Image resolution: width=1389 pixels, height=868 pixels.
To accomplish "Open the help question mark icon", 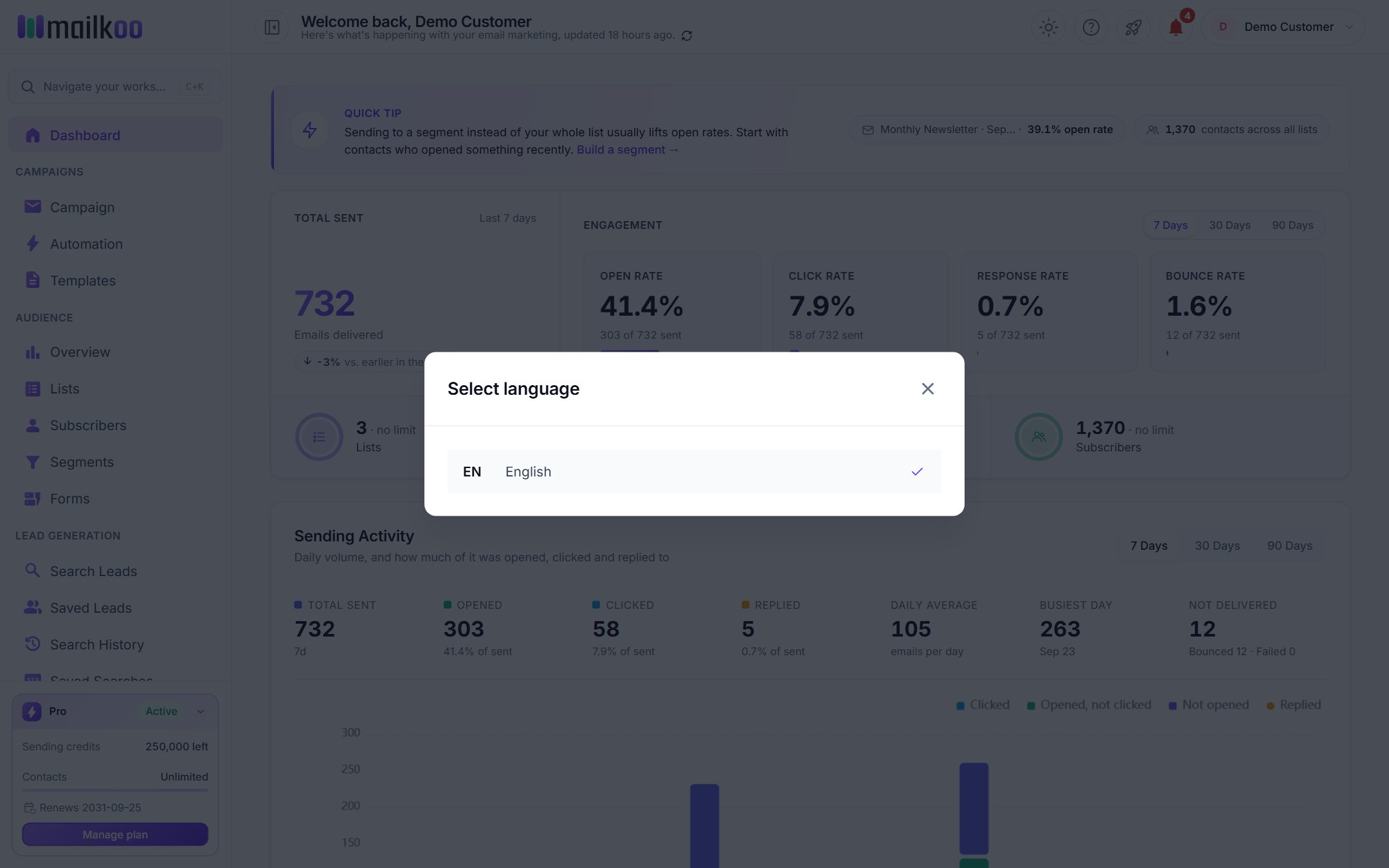I will (x=1091, y=27).
